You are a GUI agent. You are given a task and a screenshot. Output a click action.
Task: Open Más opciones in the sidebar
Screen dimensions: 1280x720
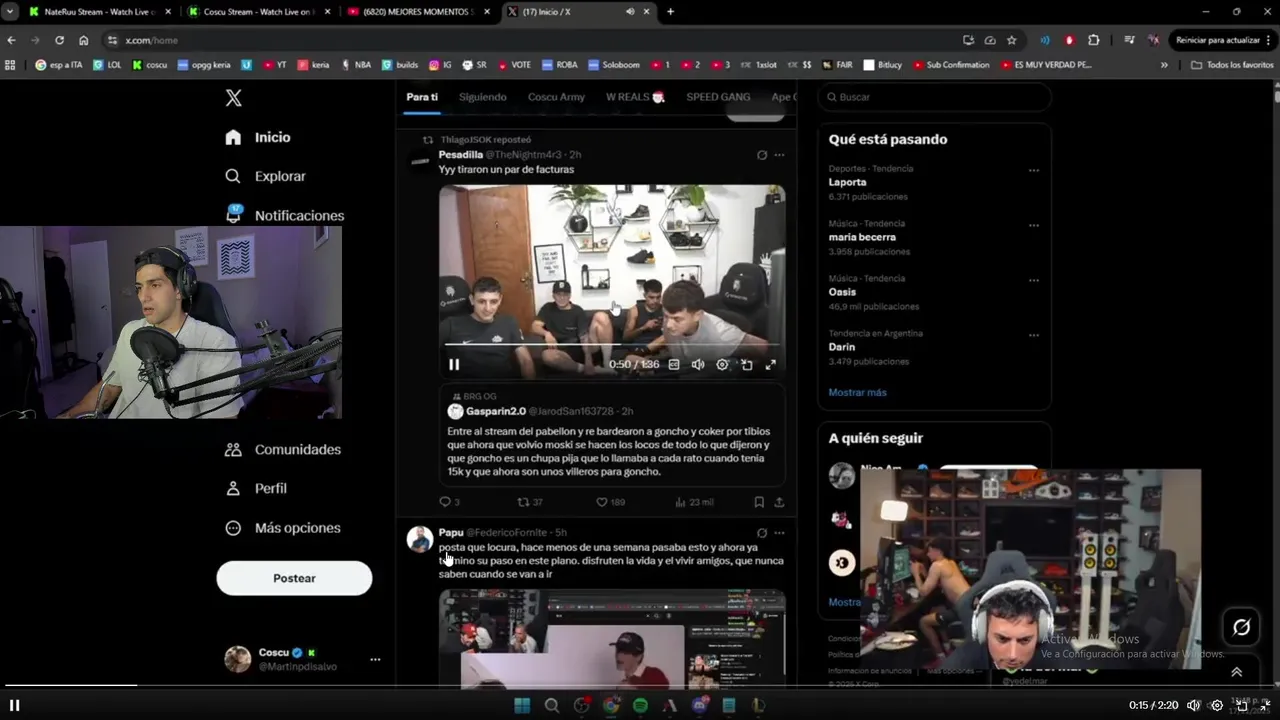[x=283, y=528]
